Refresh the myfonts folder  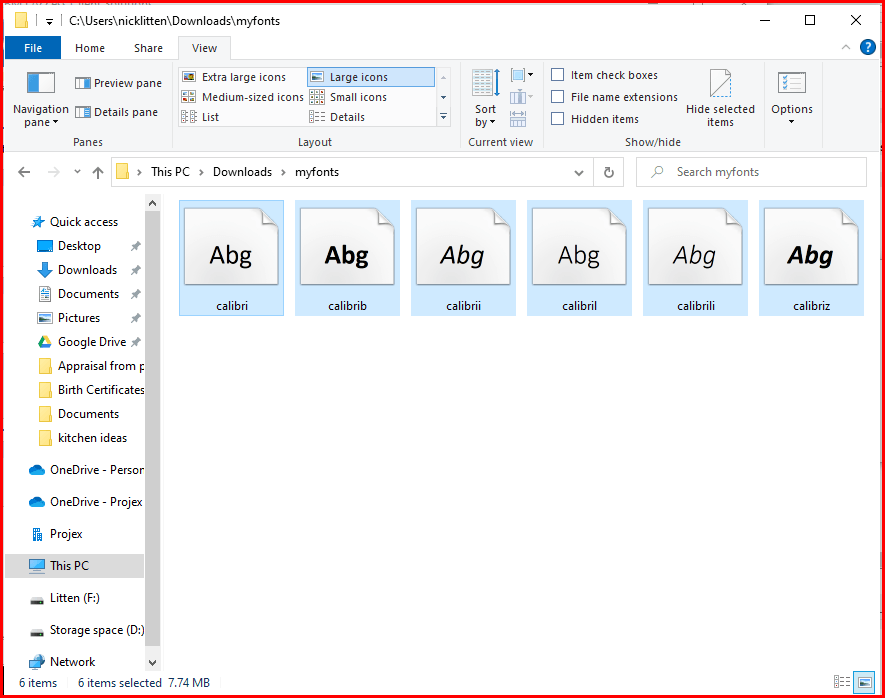click(x=608, y=172)
